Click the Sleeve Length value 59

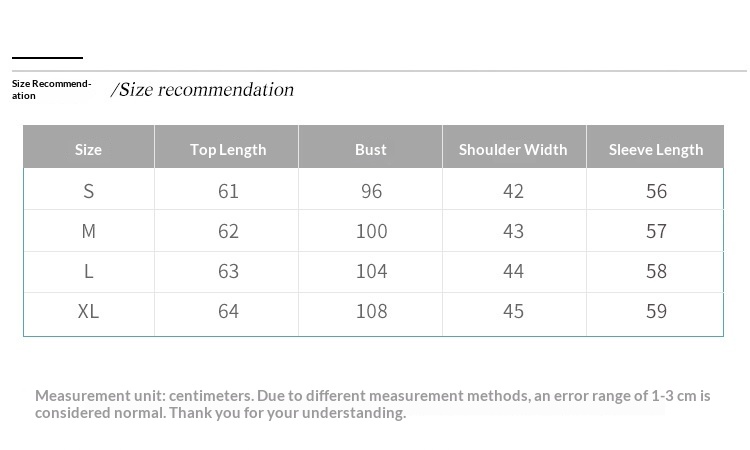point(656,311)
